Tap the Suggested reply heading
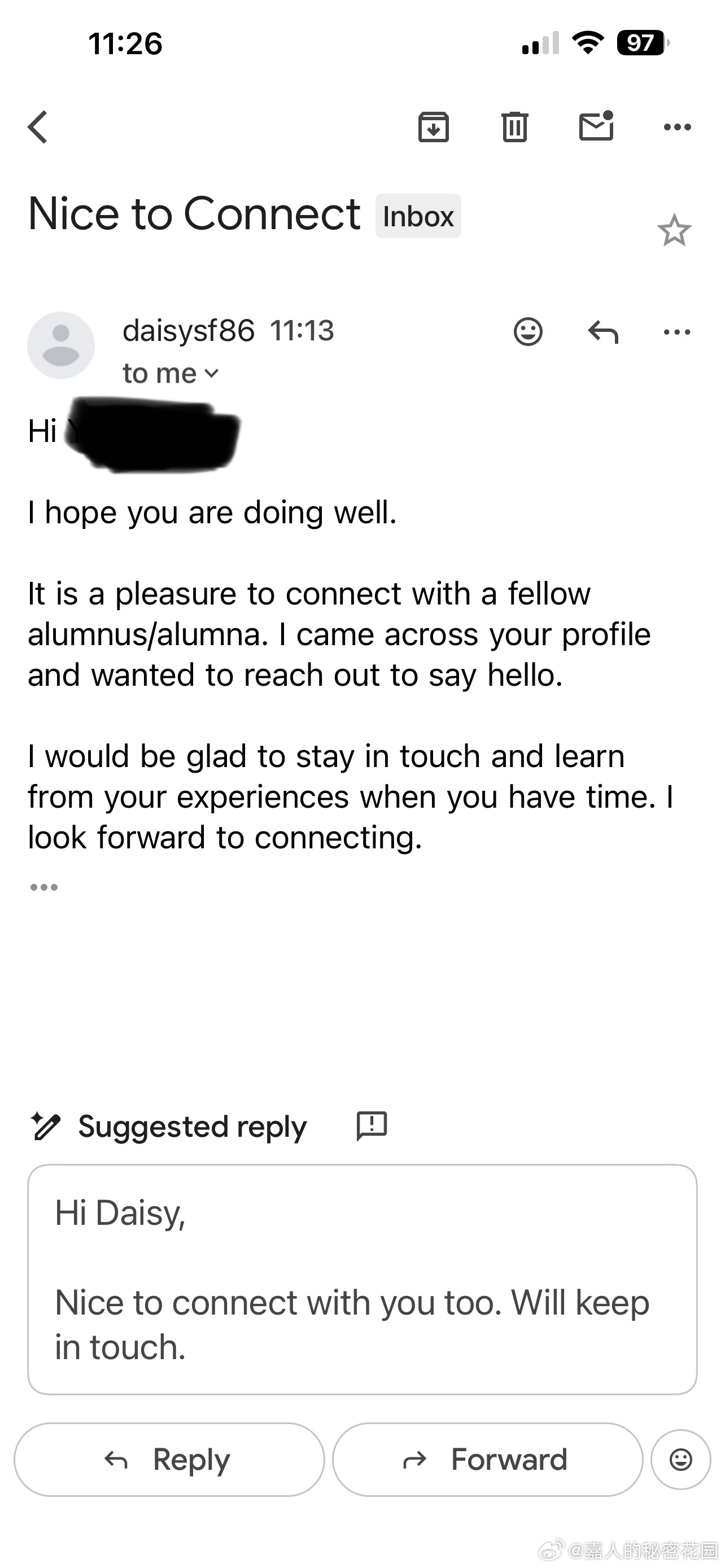Viewport: 725px width, 1568px height. pos(193,1127)
